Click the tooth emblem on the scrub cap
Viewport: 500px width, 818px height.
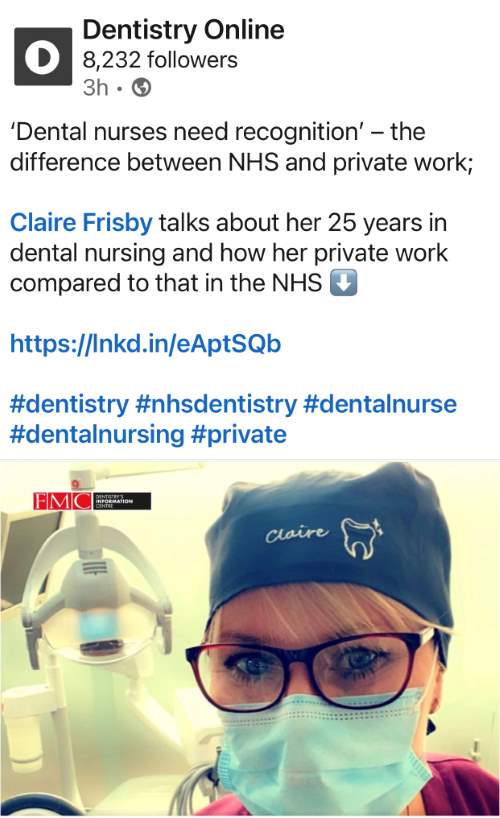pos(360,538)
